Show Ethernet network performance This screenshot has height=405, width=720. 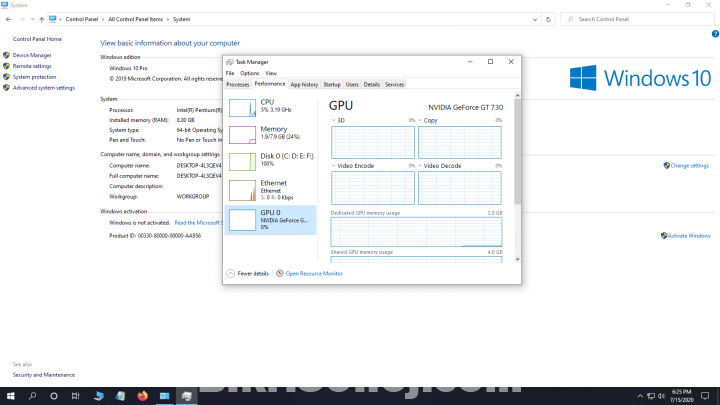click(x=243, y=189)
